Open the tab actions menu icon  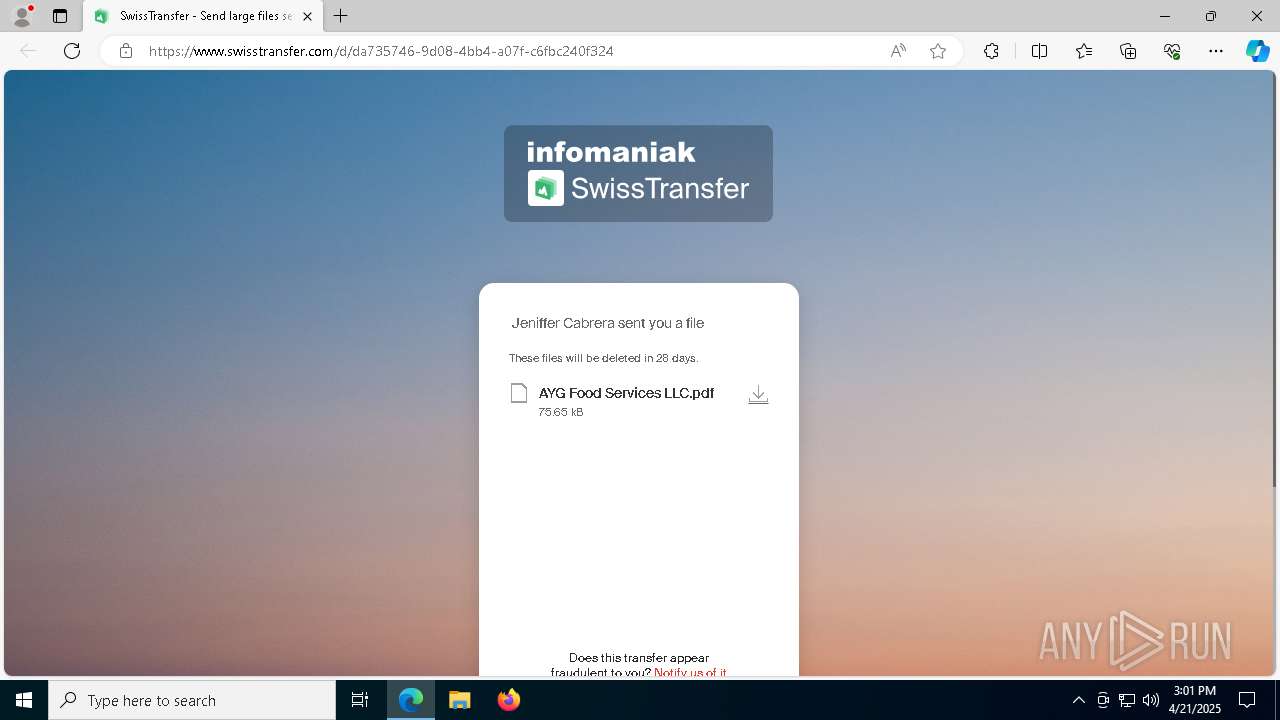coord(60,16)
